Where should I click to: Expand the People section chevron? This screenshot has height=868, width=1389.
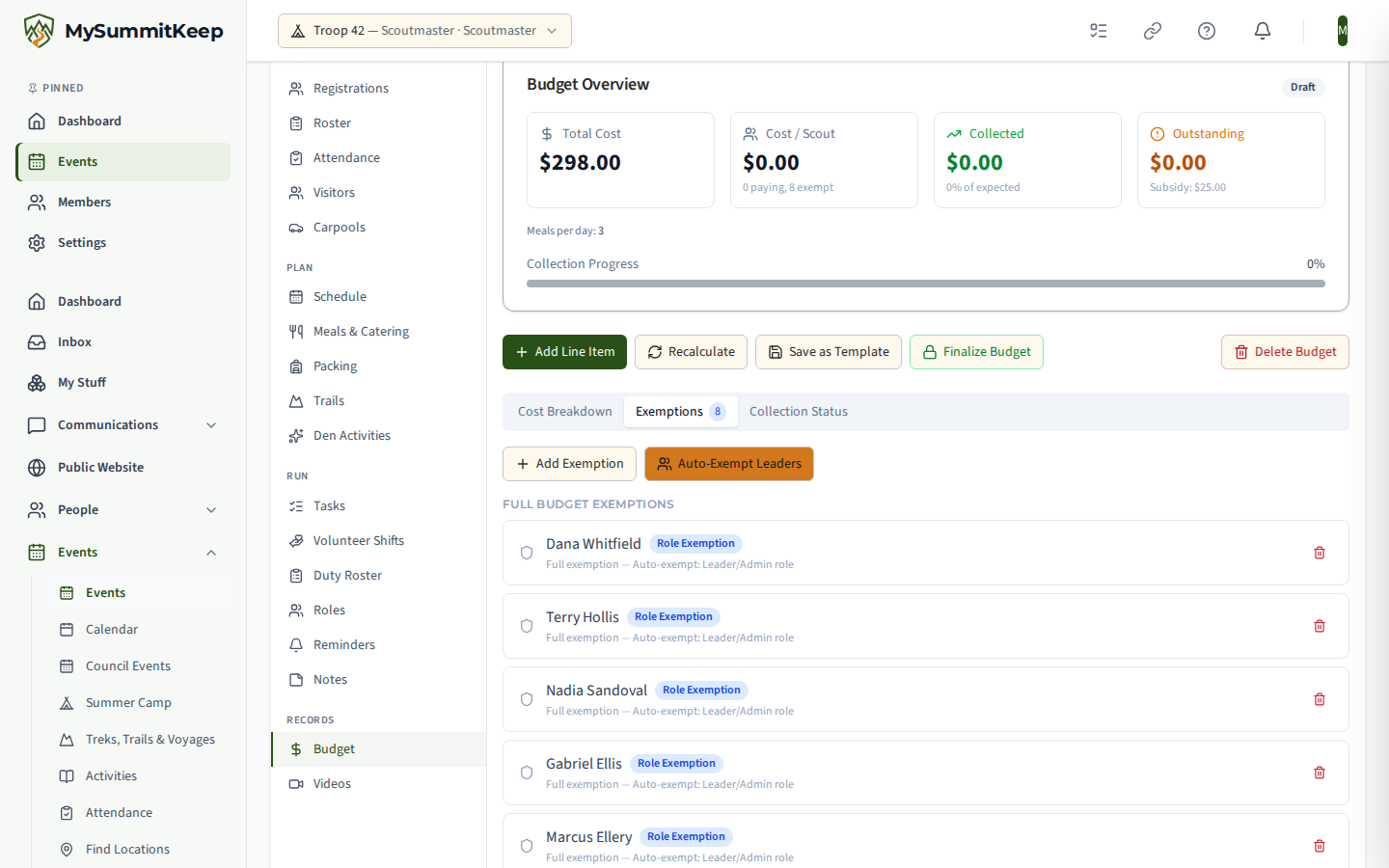211,510
